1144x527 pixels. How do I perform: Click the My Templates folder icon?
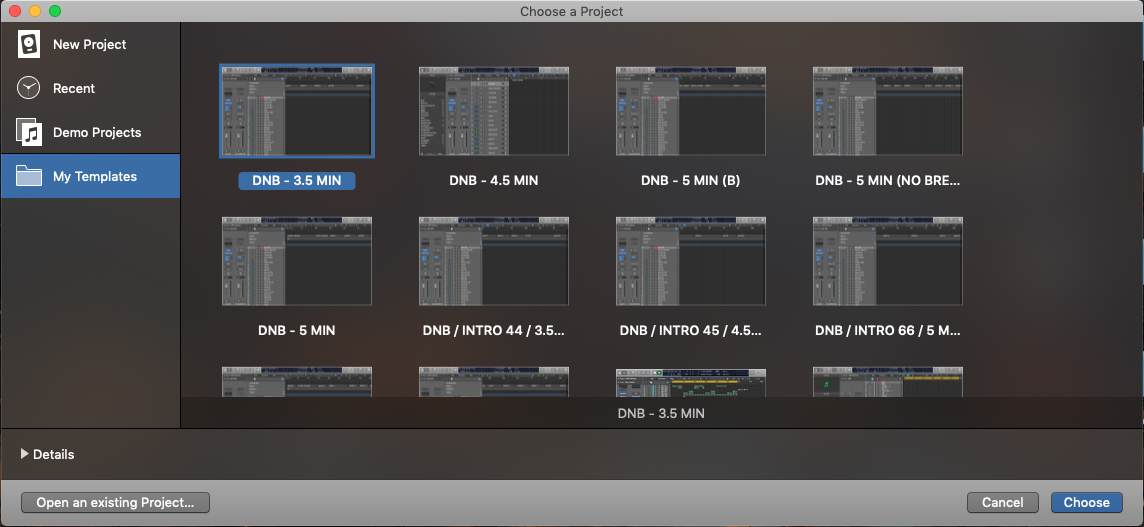(x=29, y=176)
